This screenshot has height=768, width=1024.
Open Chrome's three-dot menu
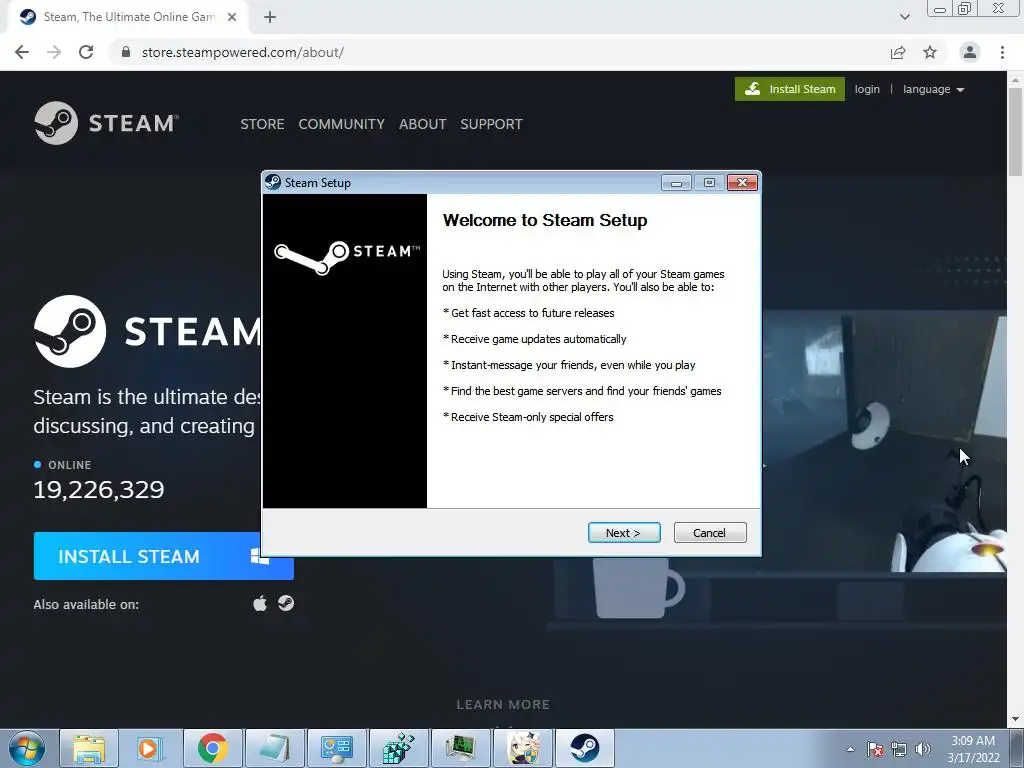1002,52
